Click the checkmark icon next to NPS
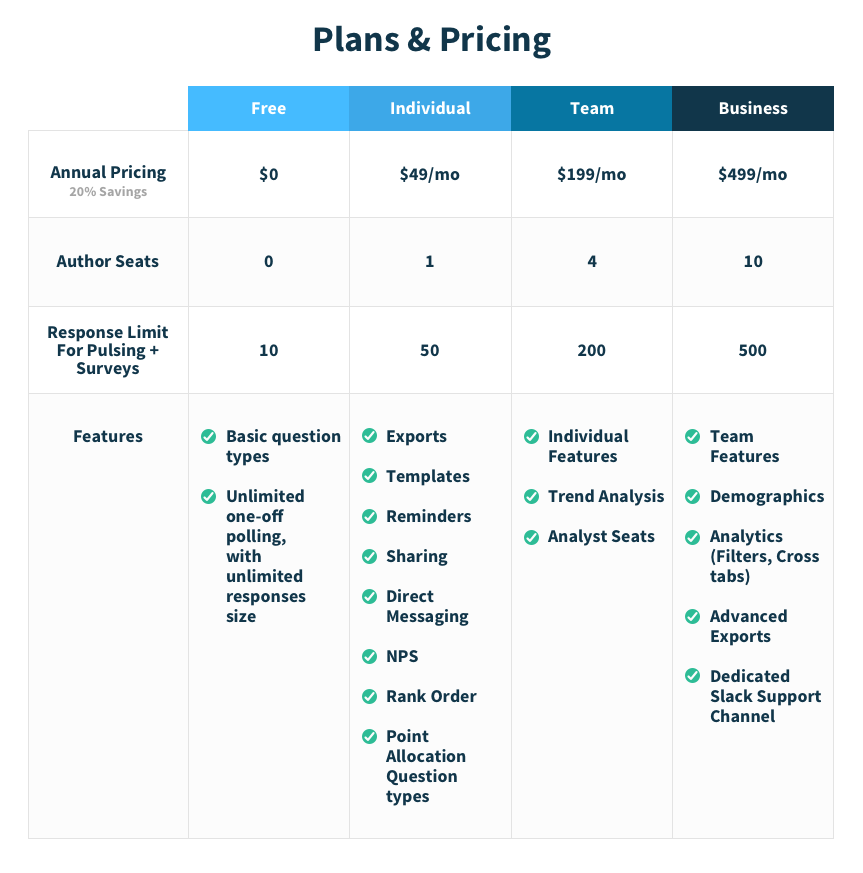The height and width of the screenshot is (873, 863). click(370, 656)
